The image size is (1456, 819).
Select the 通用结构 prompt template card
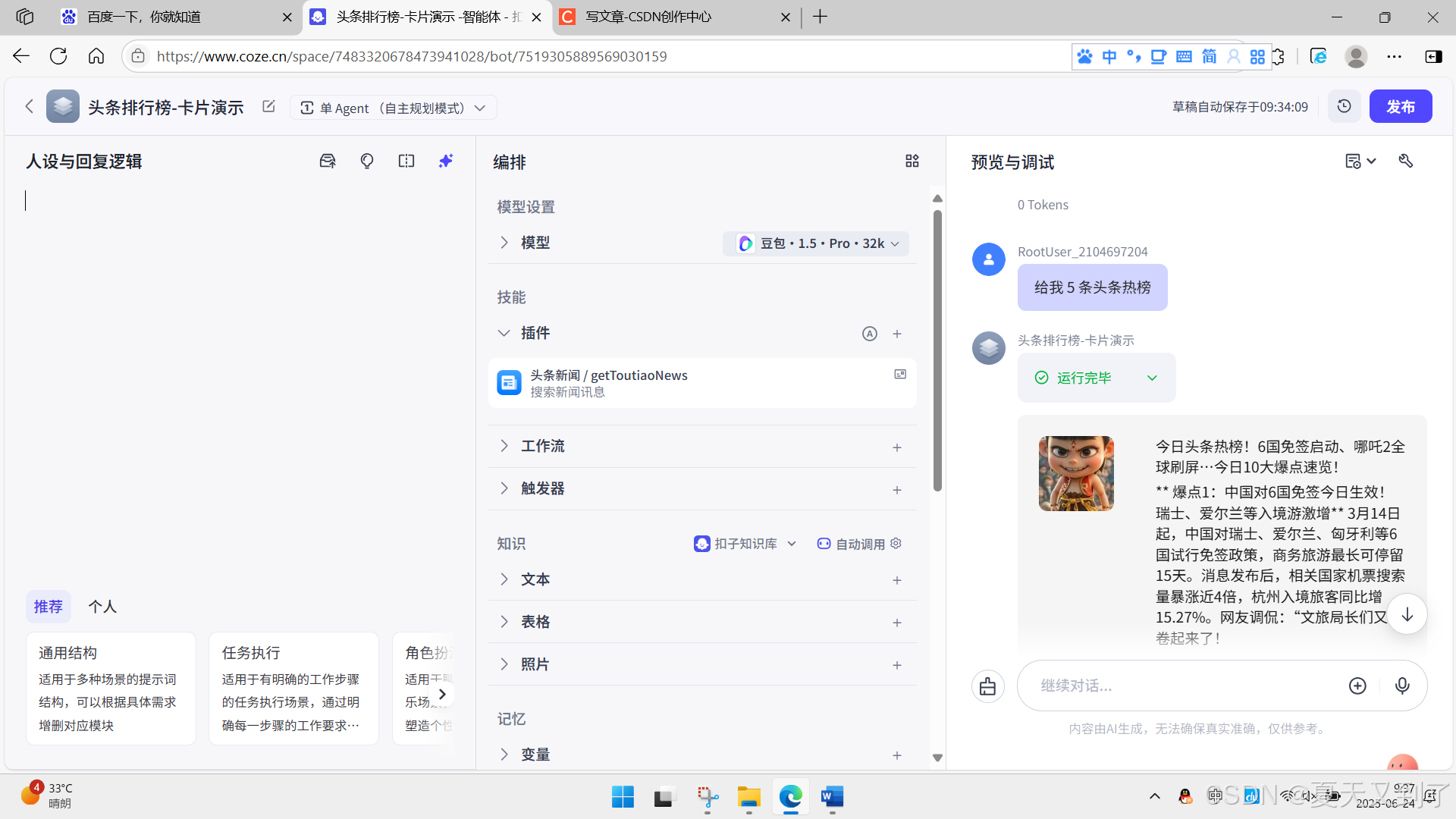point(111,688)
